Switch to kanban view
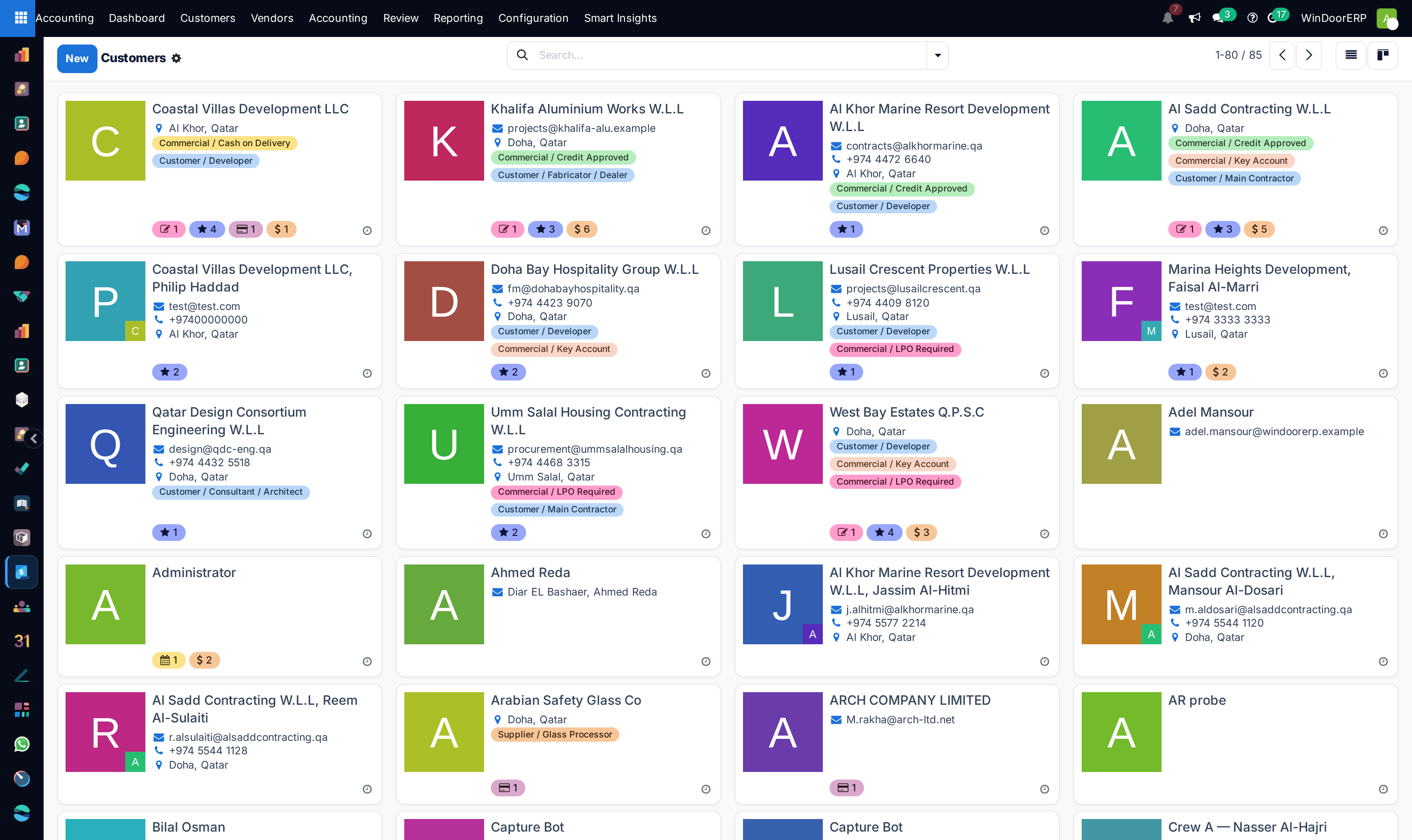The image size is (1412, 840). pyautogui.click(x=1383, y=55)
